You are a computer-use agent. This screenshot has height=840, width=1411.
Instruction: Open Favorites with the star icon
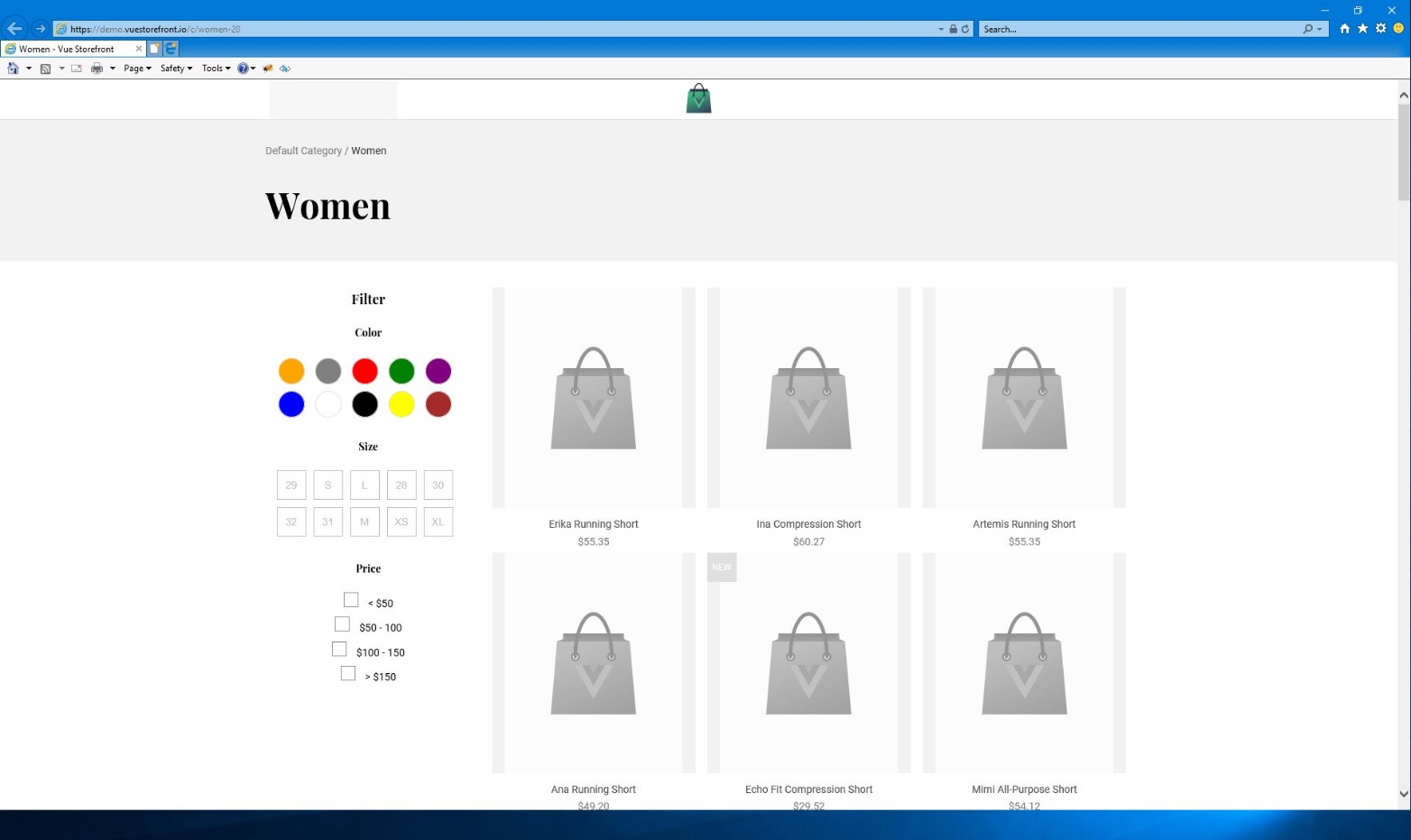click(1362, 29)
